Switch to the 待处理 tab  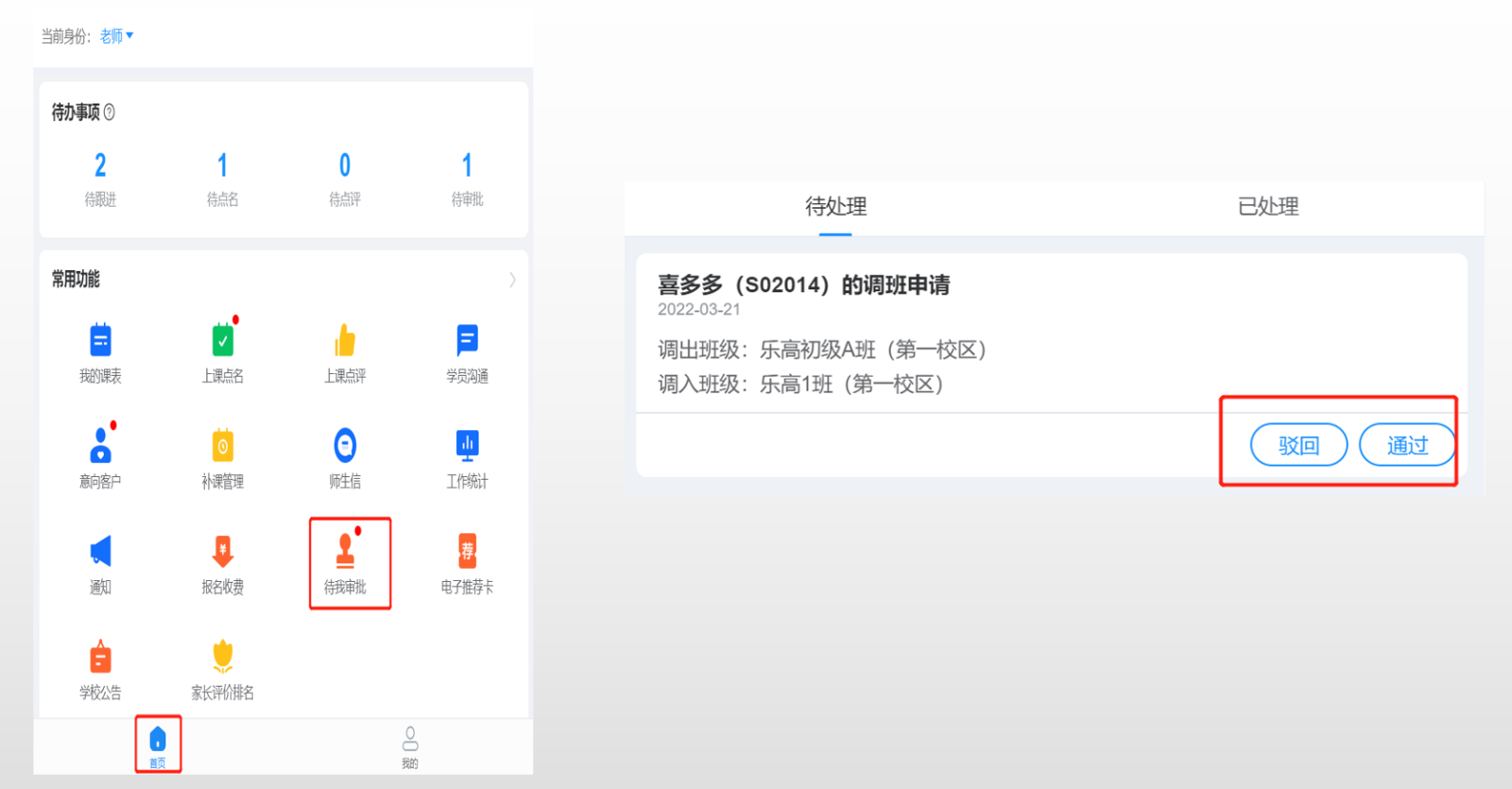click(835, 206)
